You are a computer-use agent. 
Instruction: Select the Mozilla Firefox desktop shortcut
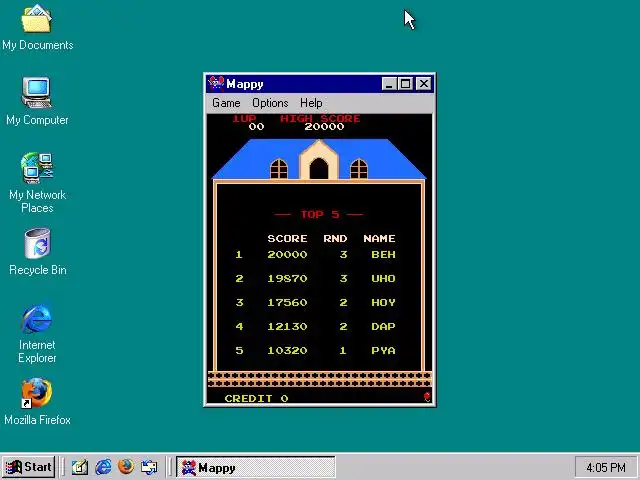point(37,402)
